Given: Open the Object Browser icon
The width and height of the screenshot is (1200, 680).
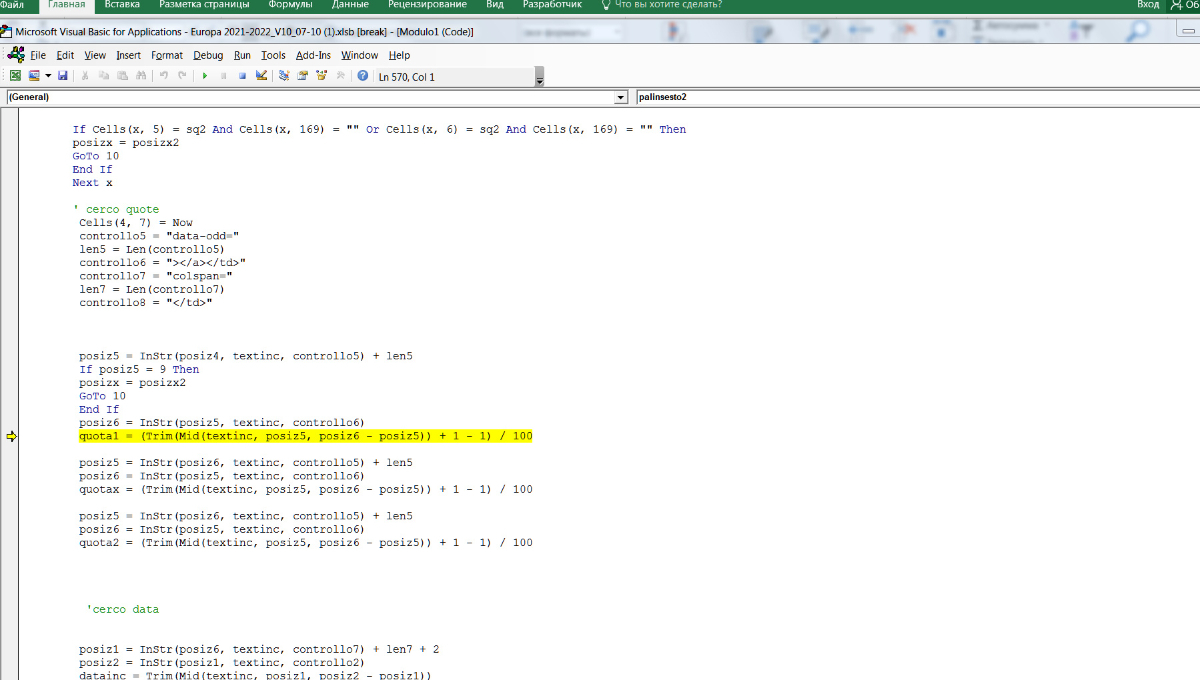Looking at the screenshot, I should tap(321, 76).
